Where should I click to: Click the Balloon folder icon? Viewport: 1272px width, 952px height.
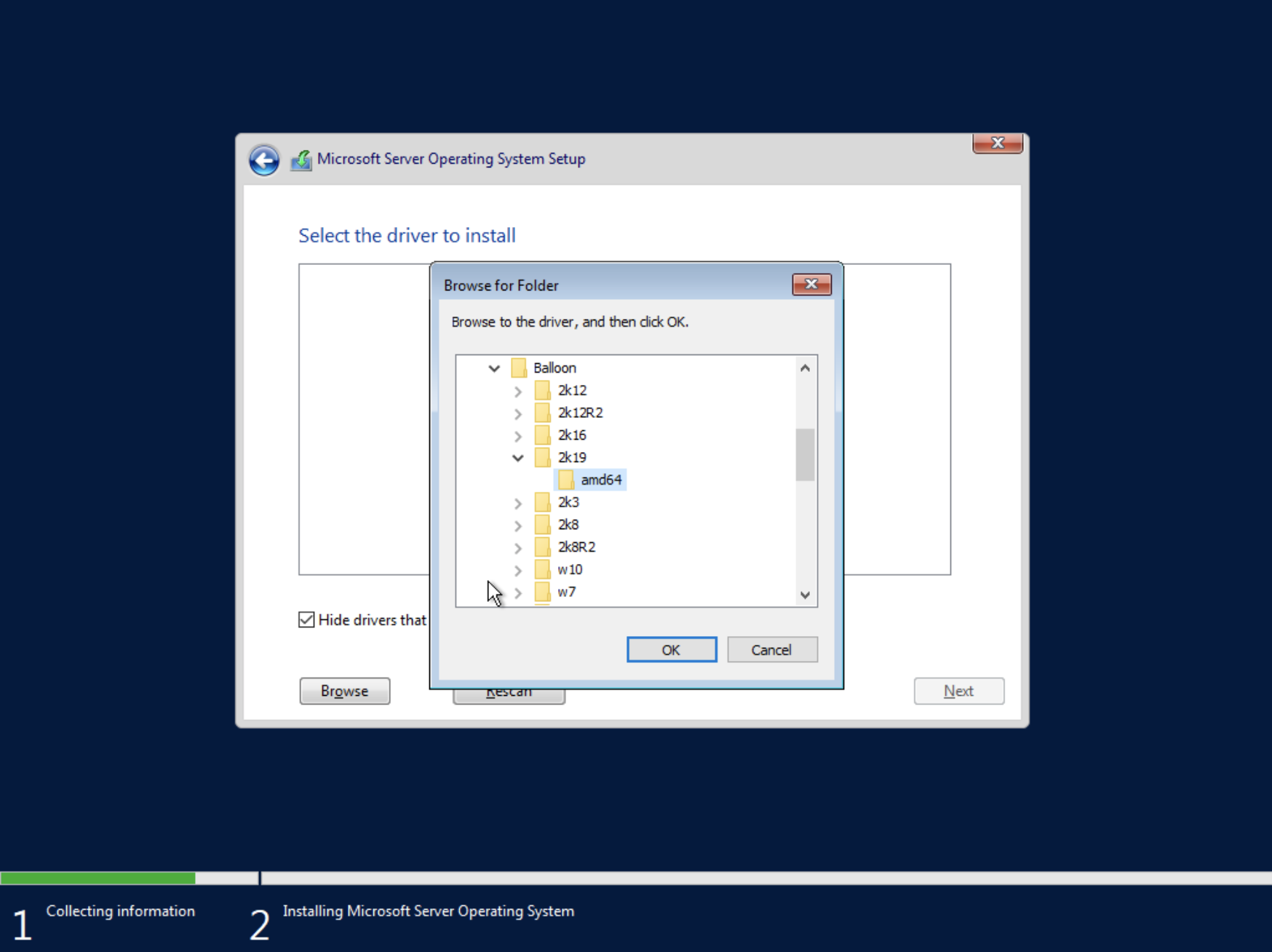pos(519,368)
